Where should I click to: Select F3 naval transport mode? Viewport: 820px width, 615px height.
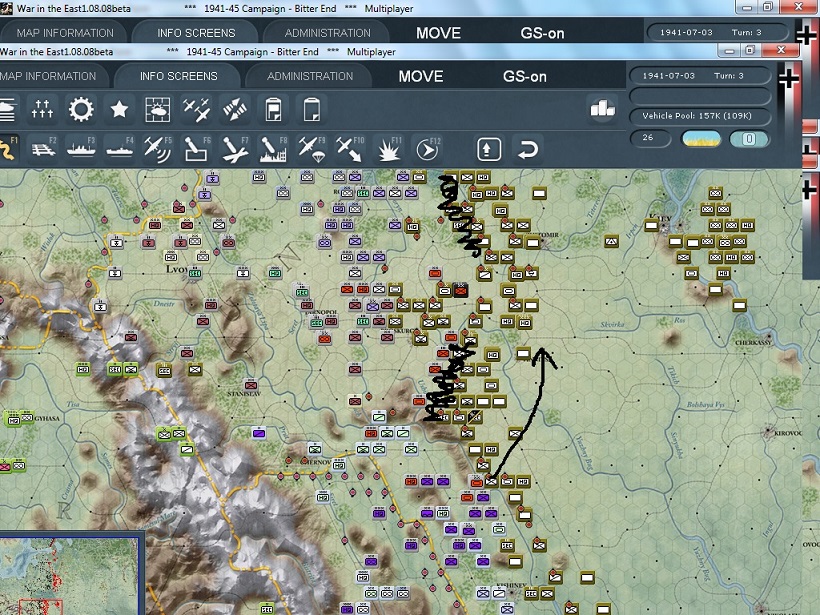81,149
